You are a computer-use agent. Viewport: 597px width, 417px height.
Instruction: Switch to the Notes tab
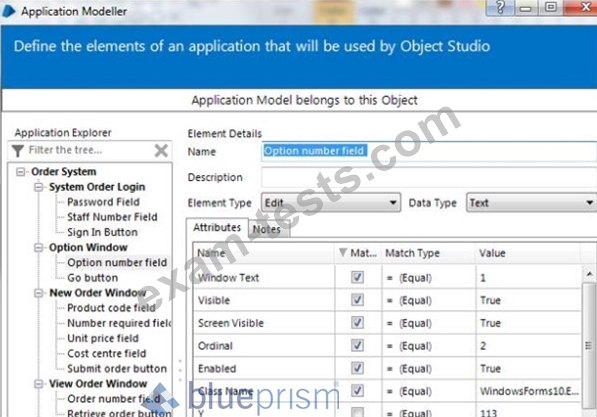click(x=267, y=229)
